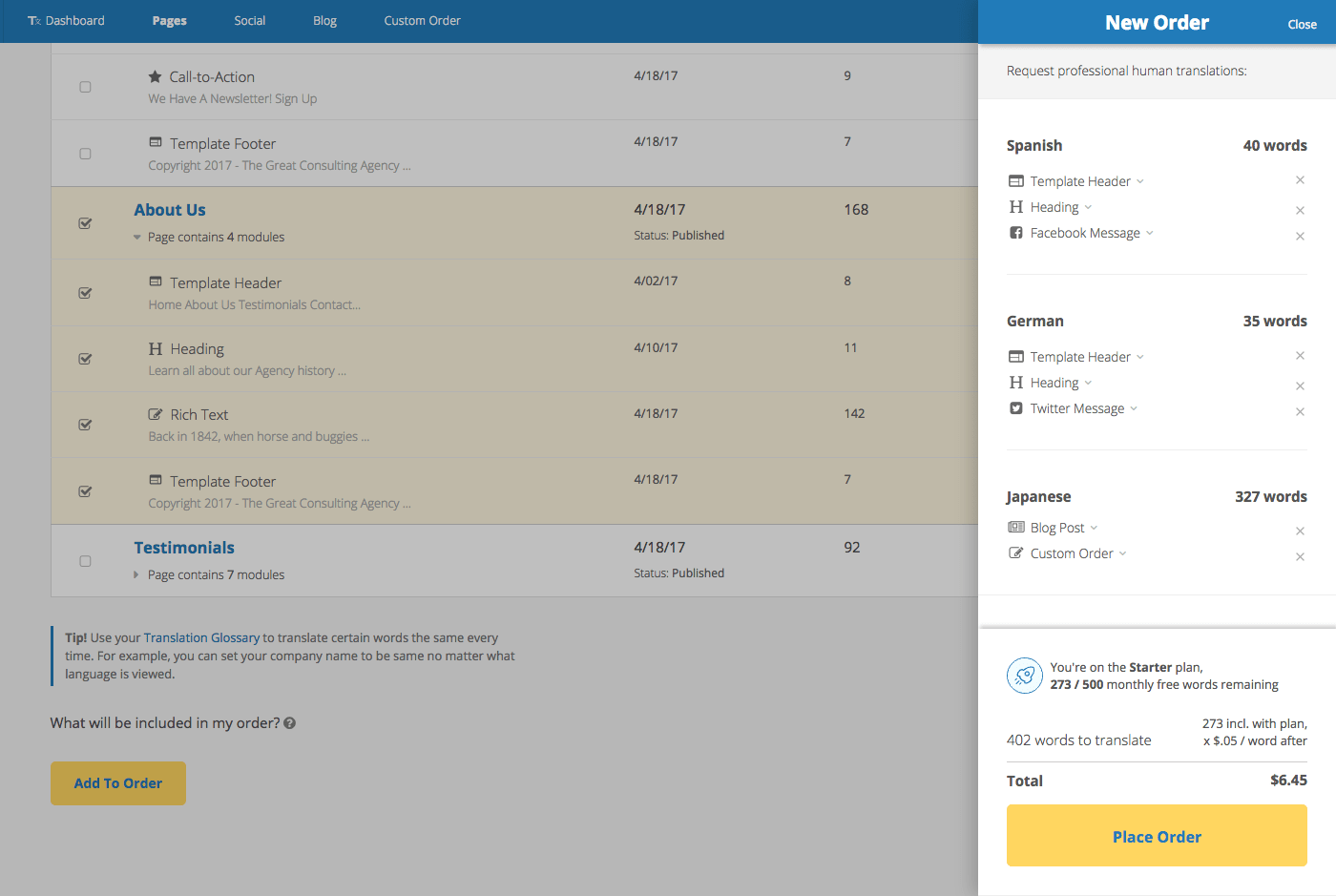Viewport: 1336px width, 896px height.
Task: Remove the Spanish Facebook Message item
Action: click(1300, 236)
